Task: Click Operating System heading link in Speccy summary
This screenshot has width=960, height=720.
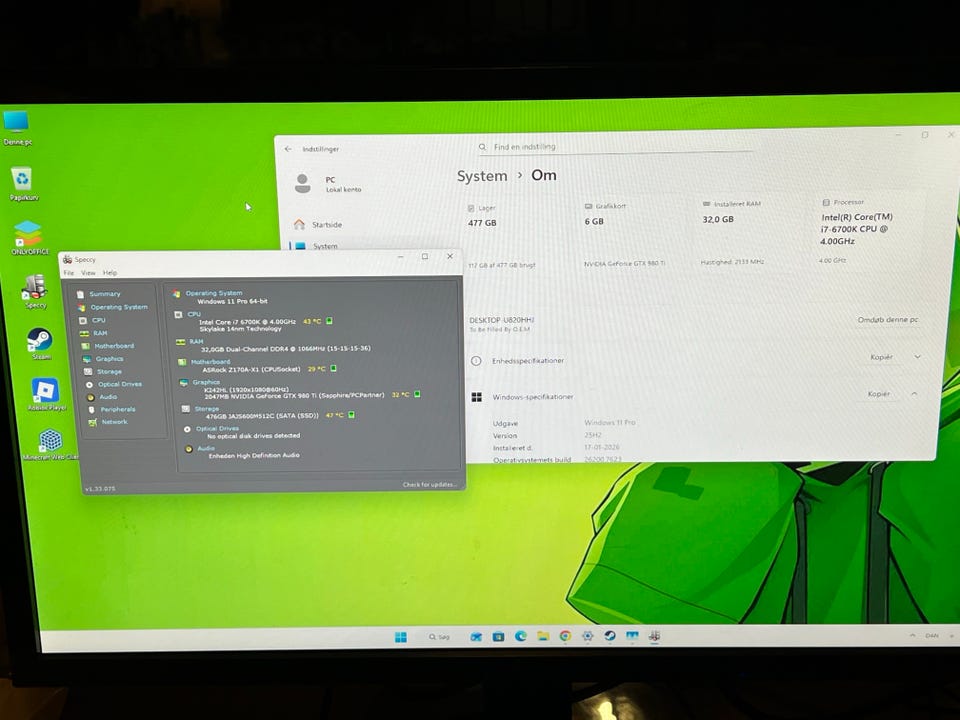Action: [x=214, y=293]
